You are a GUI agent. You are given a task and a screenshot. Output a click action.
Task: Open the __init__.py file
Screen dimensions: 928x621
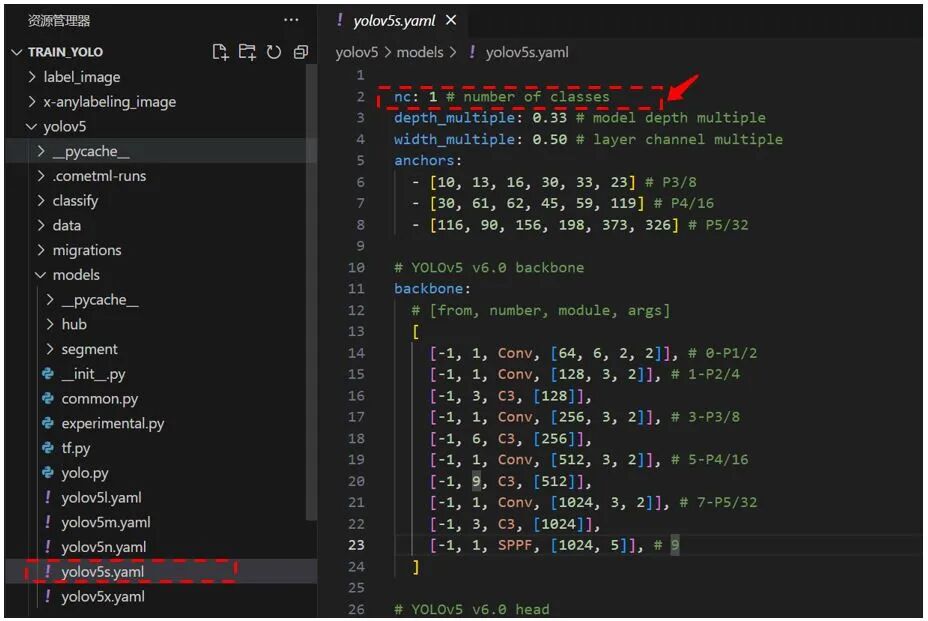point(91,373)
